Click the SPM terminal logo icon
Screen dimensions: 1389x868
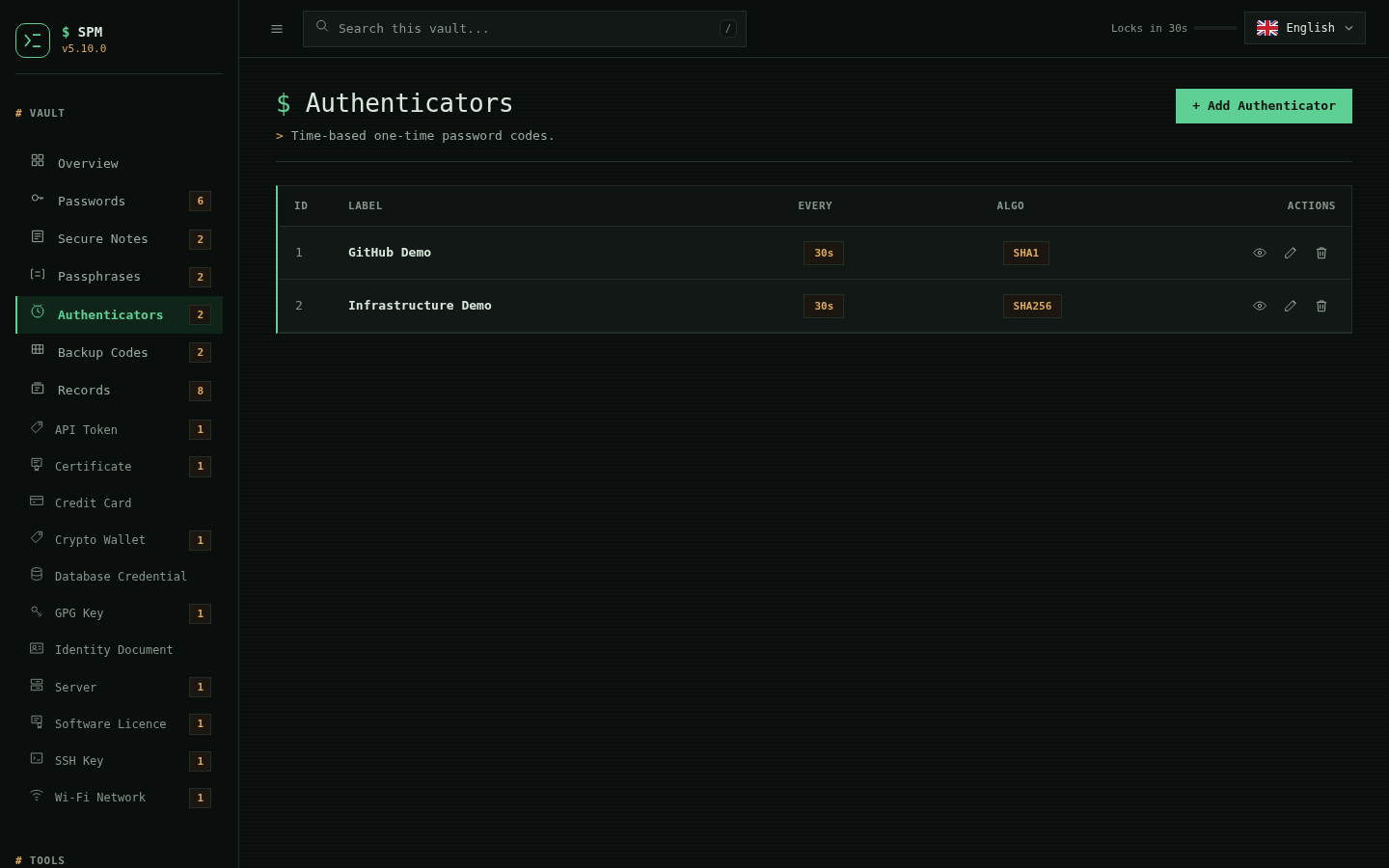(x=33, y=41)
